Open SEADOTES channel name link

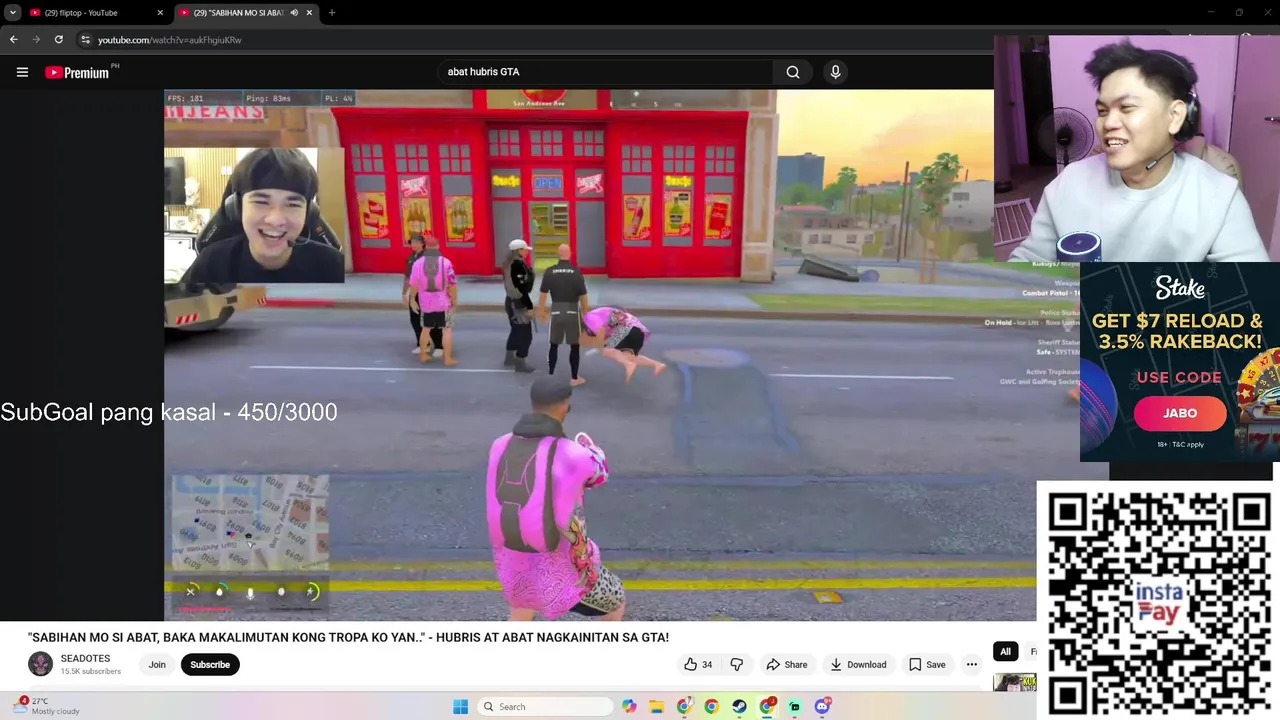pos(85,659)
